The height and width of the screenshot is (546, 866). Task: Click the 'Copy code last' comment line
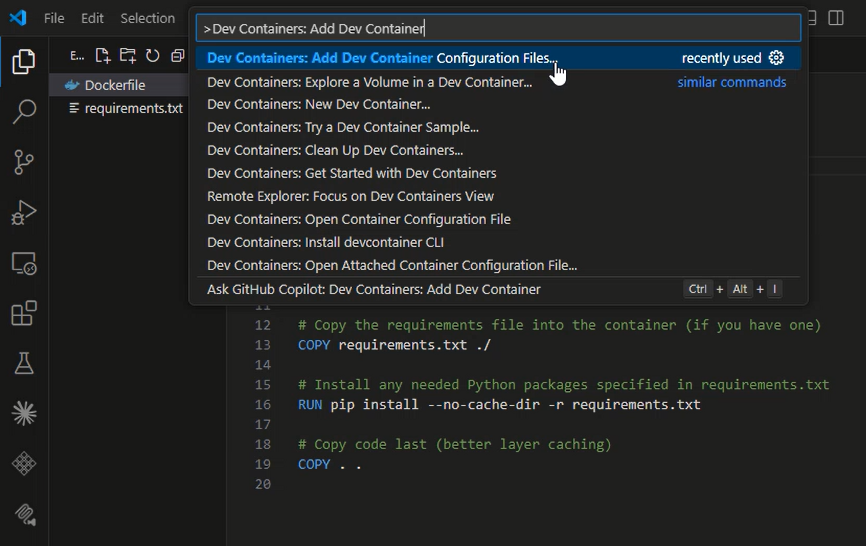coord(455,444)
